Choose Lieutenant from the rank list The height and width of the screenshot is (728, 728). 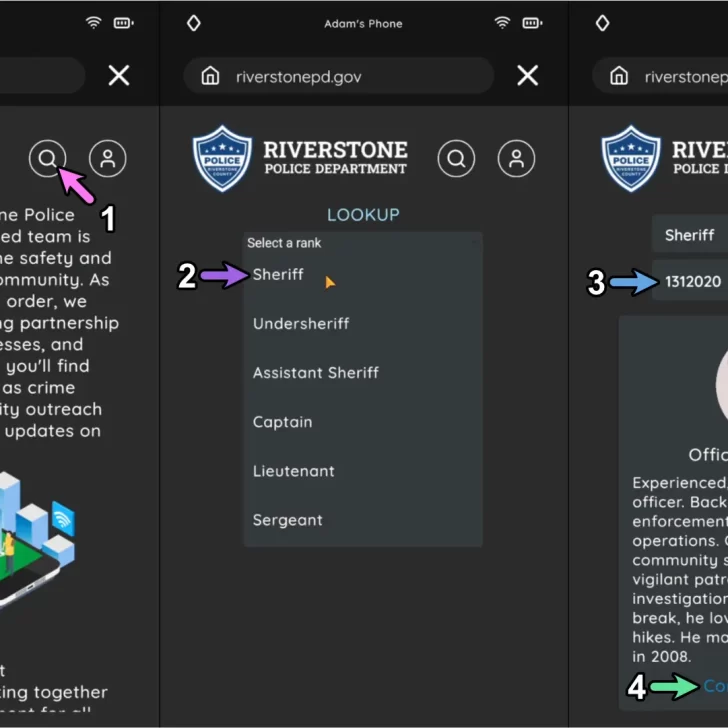click(x=294, y=471)
